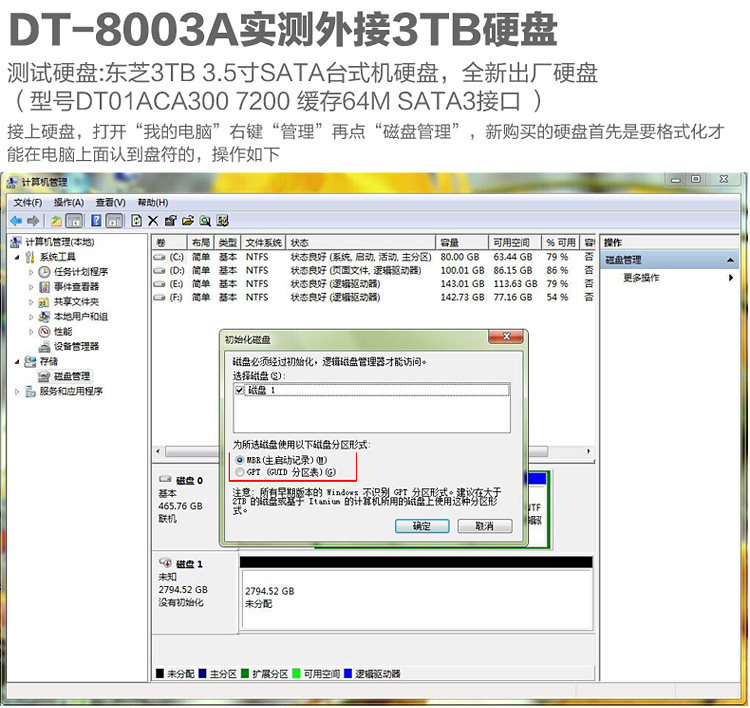Image resolution: width=750 pixels, height=708 pixels.
Task: Click the 任务计划程序 clock icon
Action: [x=44, y=272]
